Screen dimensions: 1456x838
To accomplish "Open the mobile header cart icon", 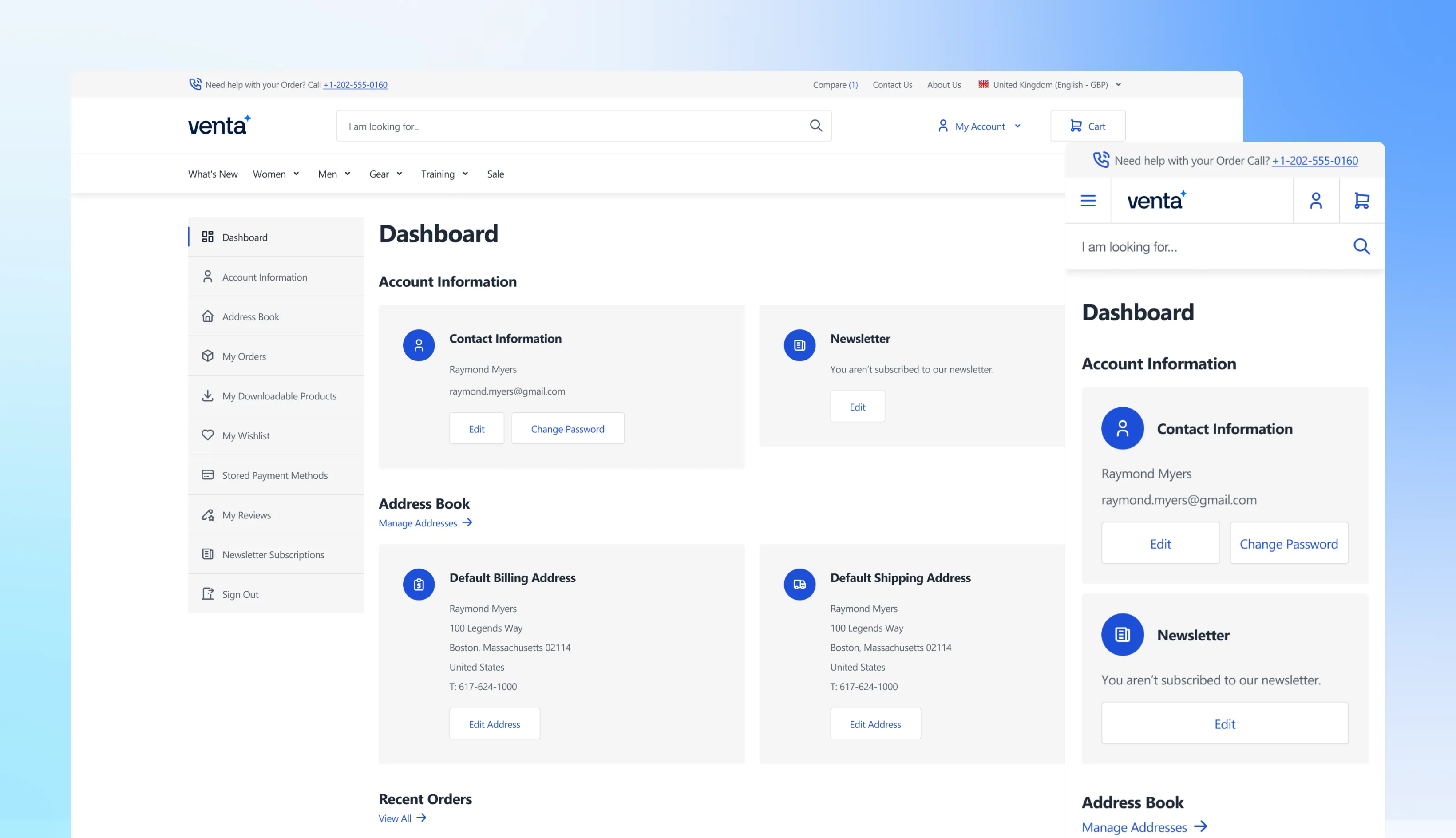I will [x=1361, y=201].
